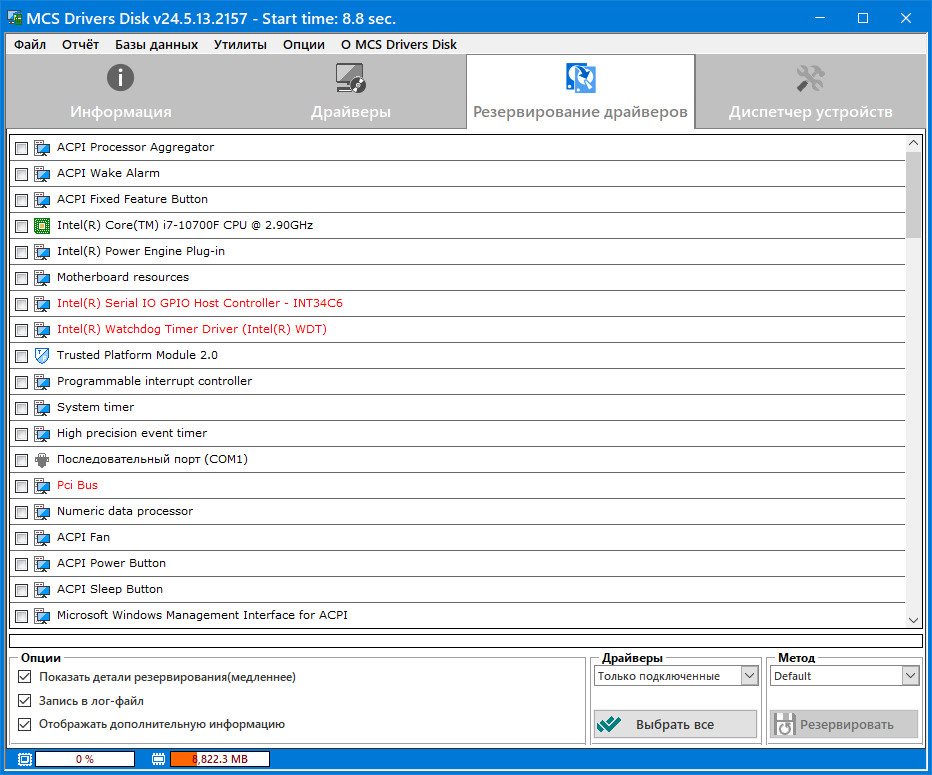Click the green CPU chip icon for Intel Core i7-10700F

tap(42, 226)
